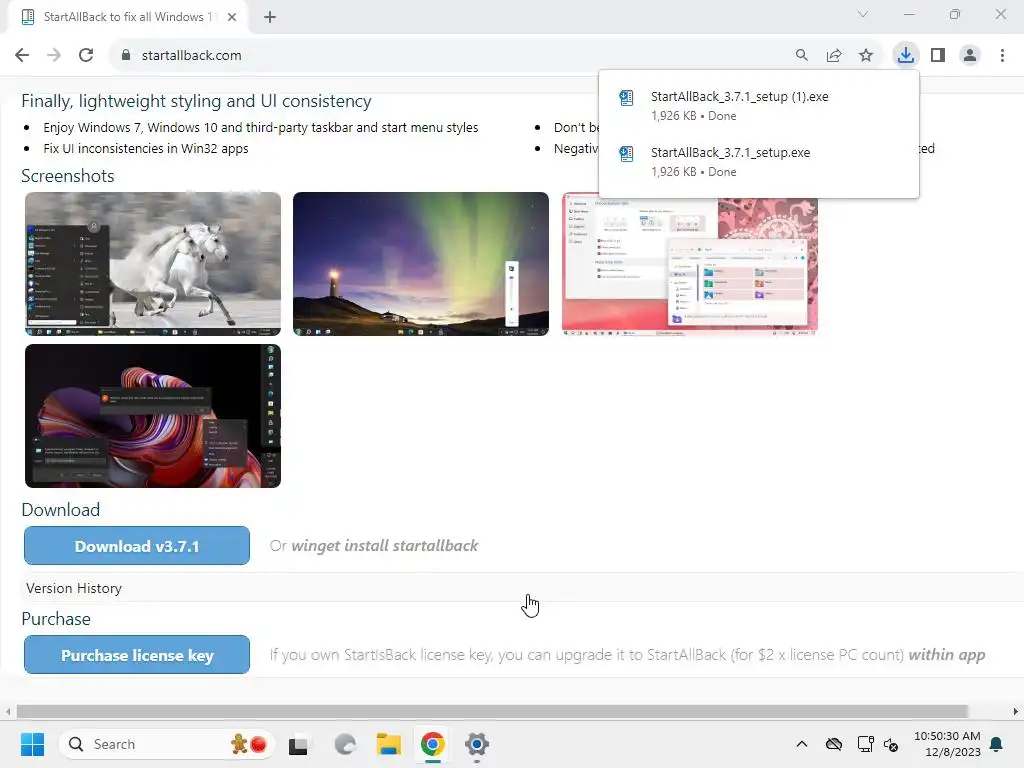Toggle the Chrome downloads button
The height and width of the screenshot is (768, 1024).
[x=906, y=55]
